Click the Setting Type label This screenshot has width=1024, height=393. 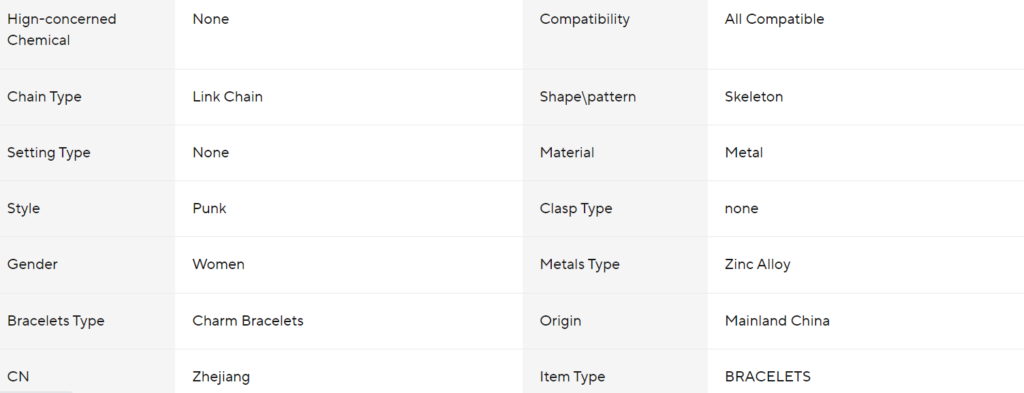49,153
